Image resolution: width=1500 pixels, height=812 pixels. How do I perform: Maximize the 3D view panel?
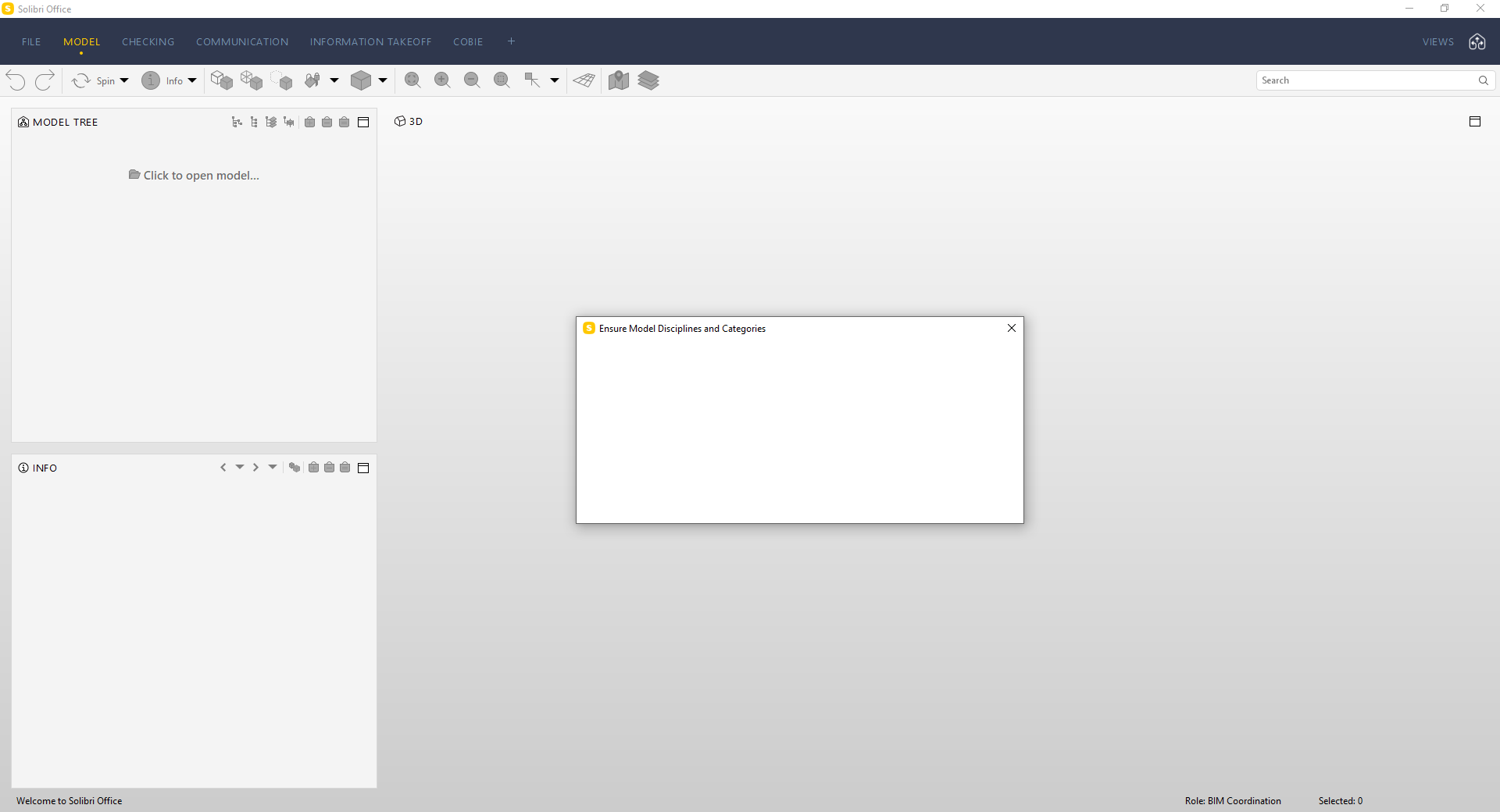pyautogui.click(x=1475, y=121)
